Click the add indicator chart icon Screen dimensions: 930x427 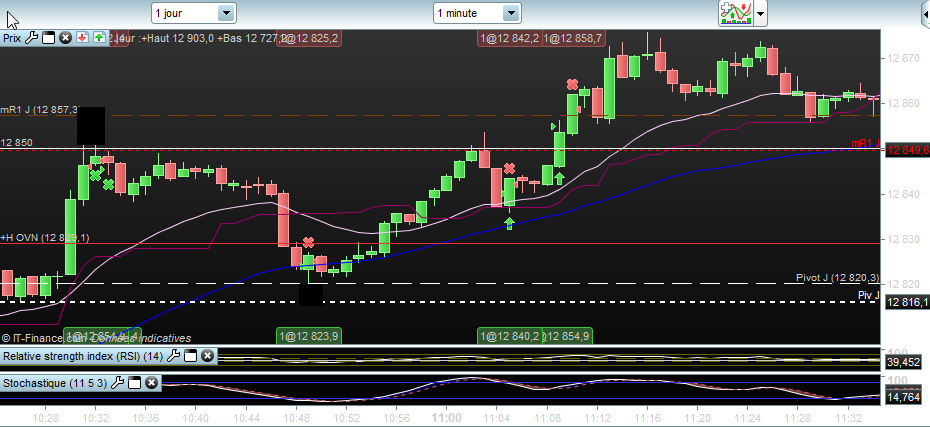[x=735, y=13]
